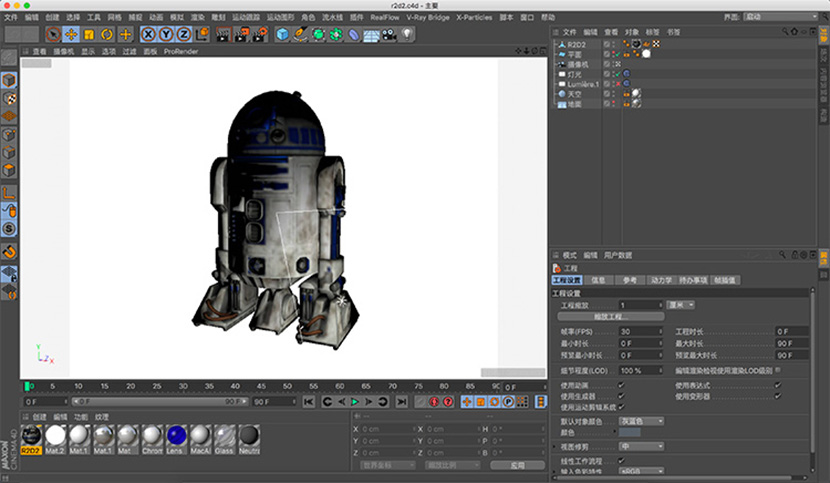Open the spline pen tool

301,34
